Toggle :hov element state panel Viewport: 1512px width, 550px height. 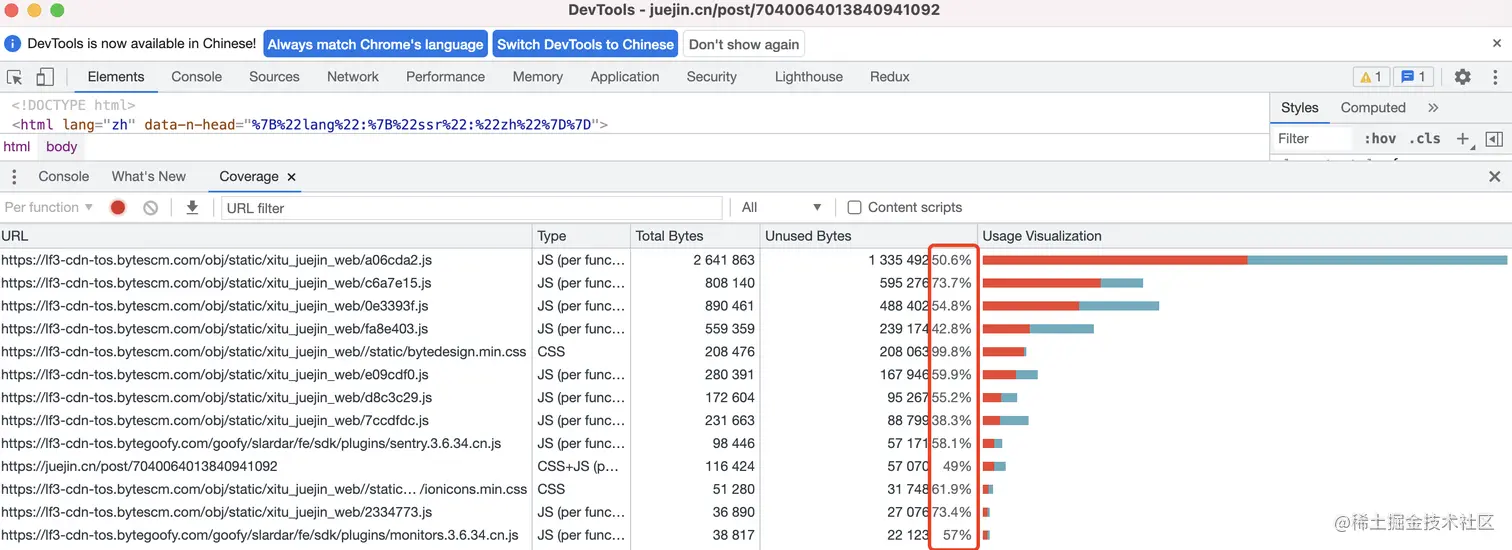pos(1380,139)
